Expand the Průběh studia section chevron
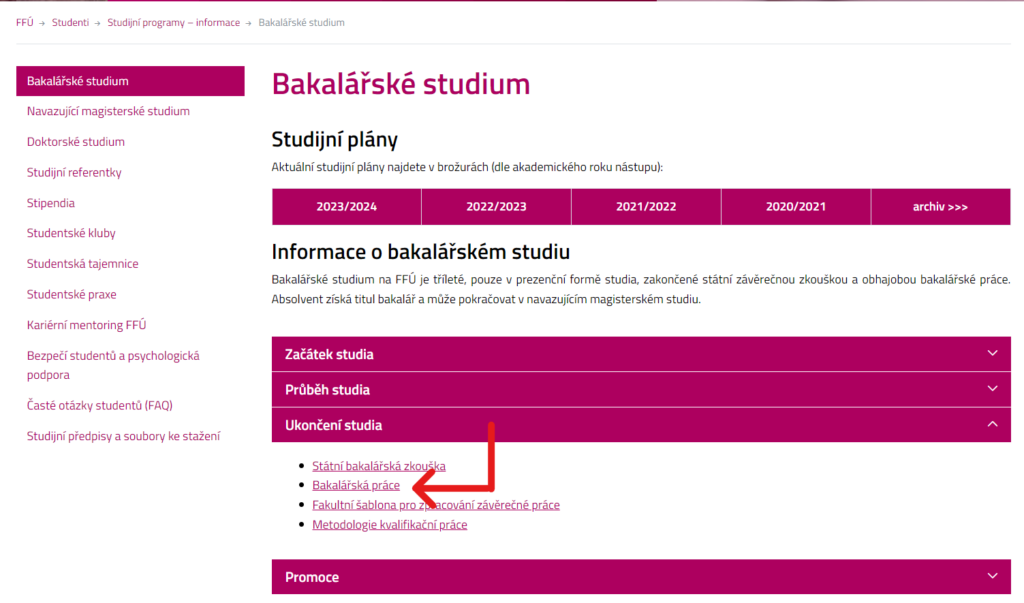Viewport: 1024px width, 603px height. tap(992, 389)
